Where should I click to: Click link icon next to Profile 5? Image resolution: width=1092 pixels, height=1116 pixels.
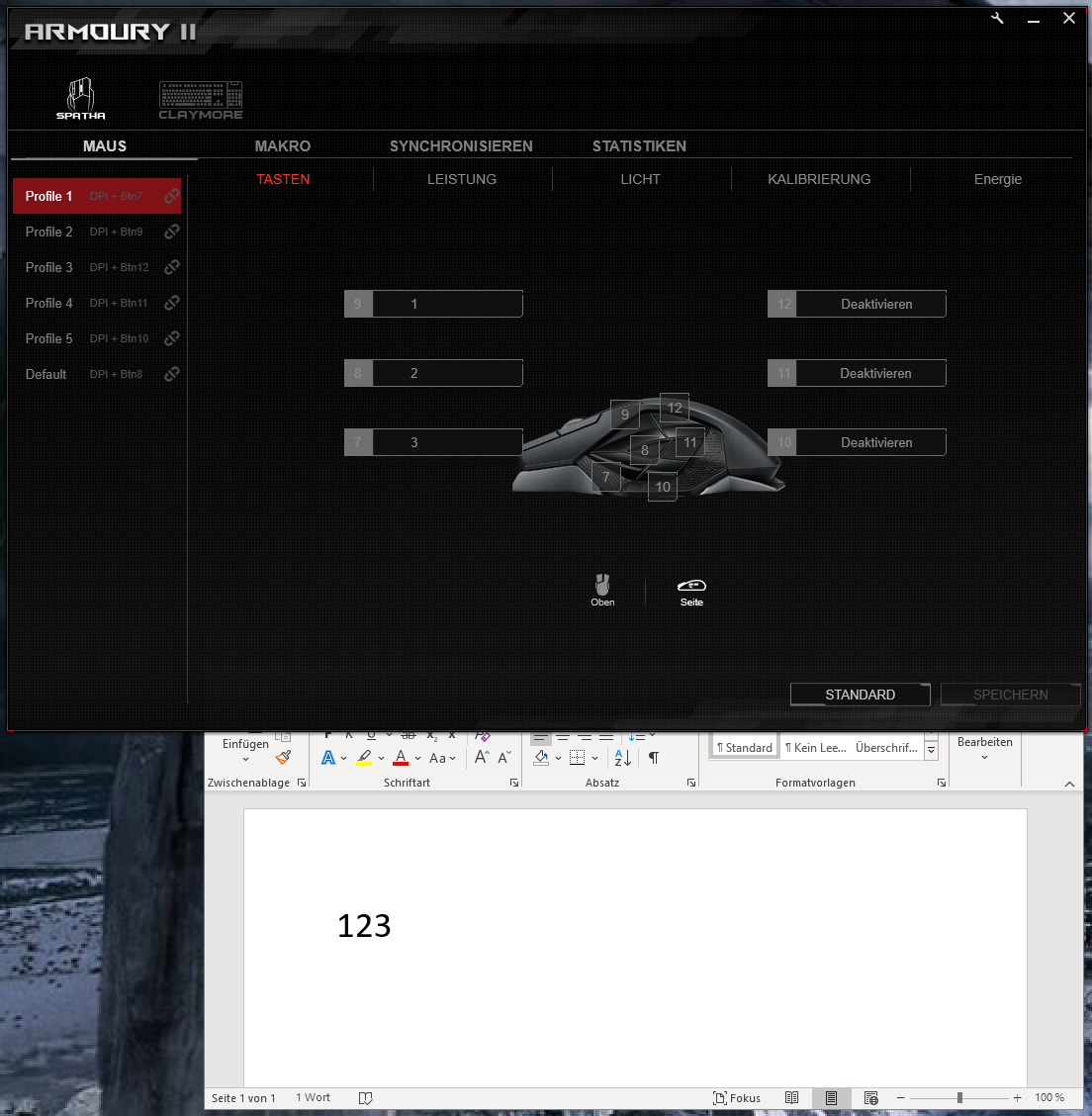(171, 338)
